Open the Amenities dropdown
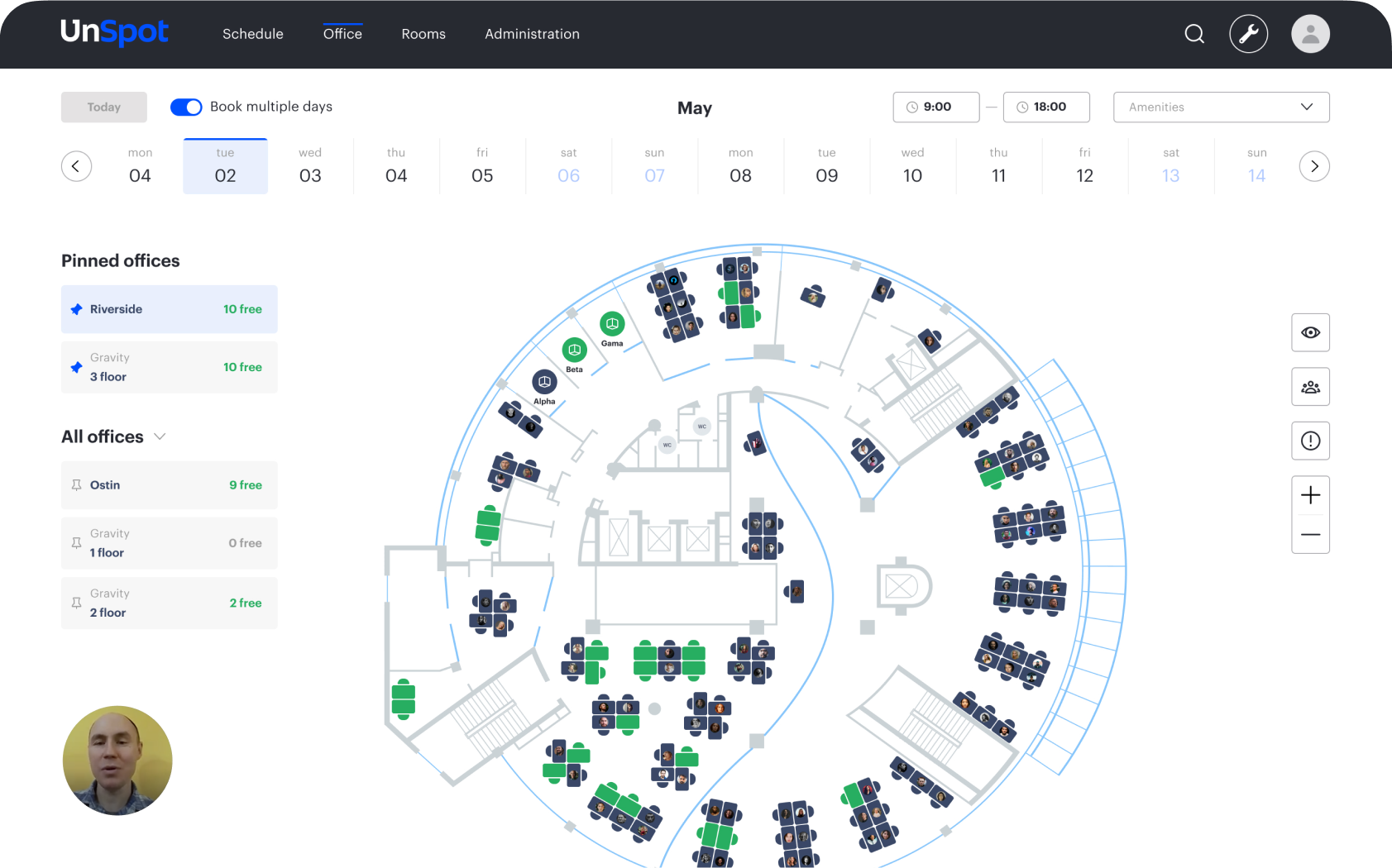Image resolution: width=1392 pixels, height=868 pixels. point(1221,107)
